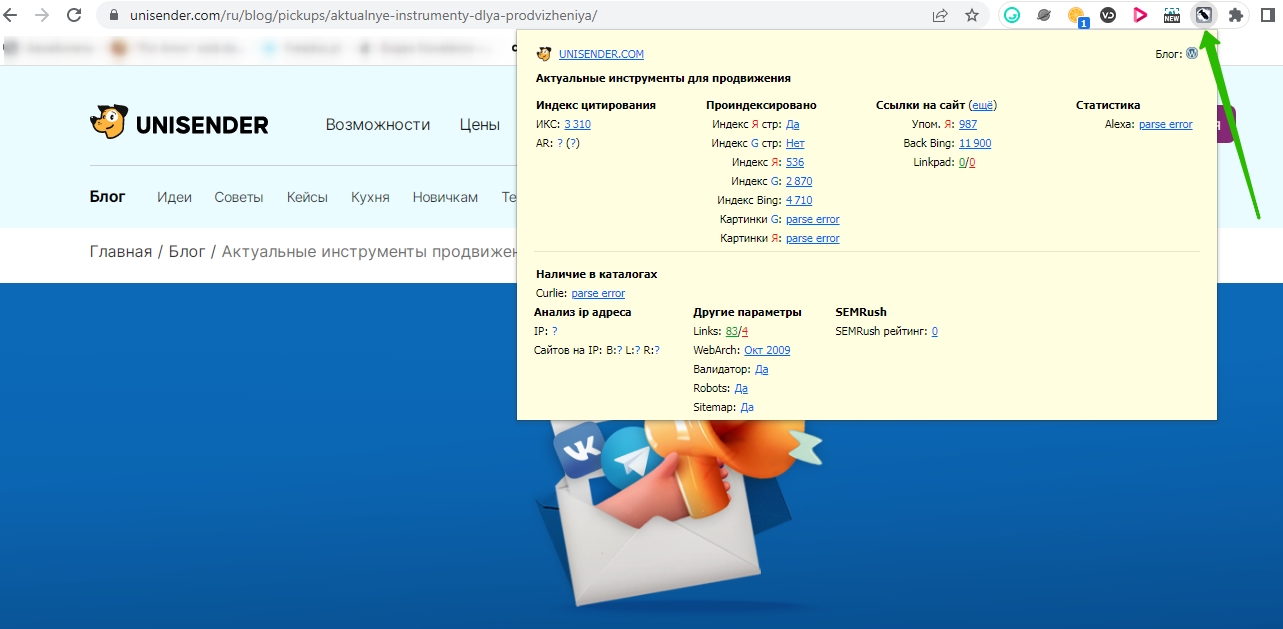This screenshot has width=1283, height=629.
Task: Click the Индекс цитирования heading
Action: point(596,105)
